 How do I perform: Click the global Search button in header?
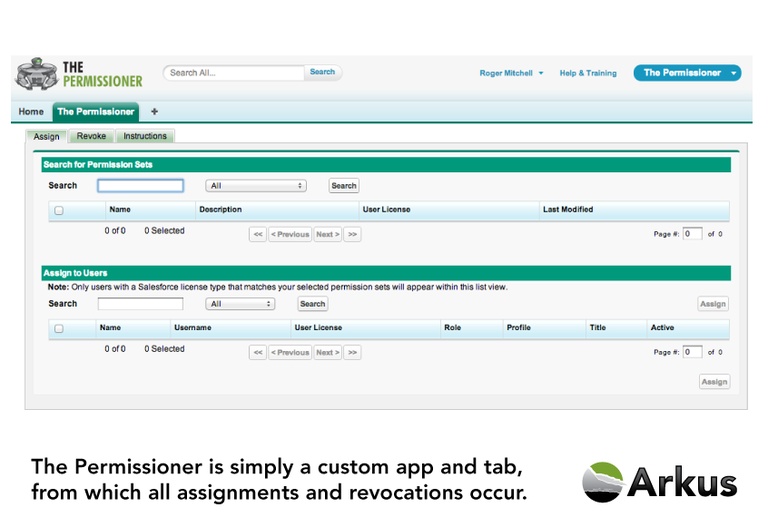[x=322, y=72]
